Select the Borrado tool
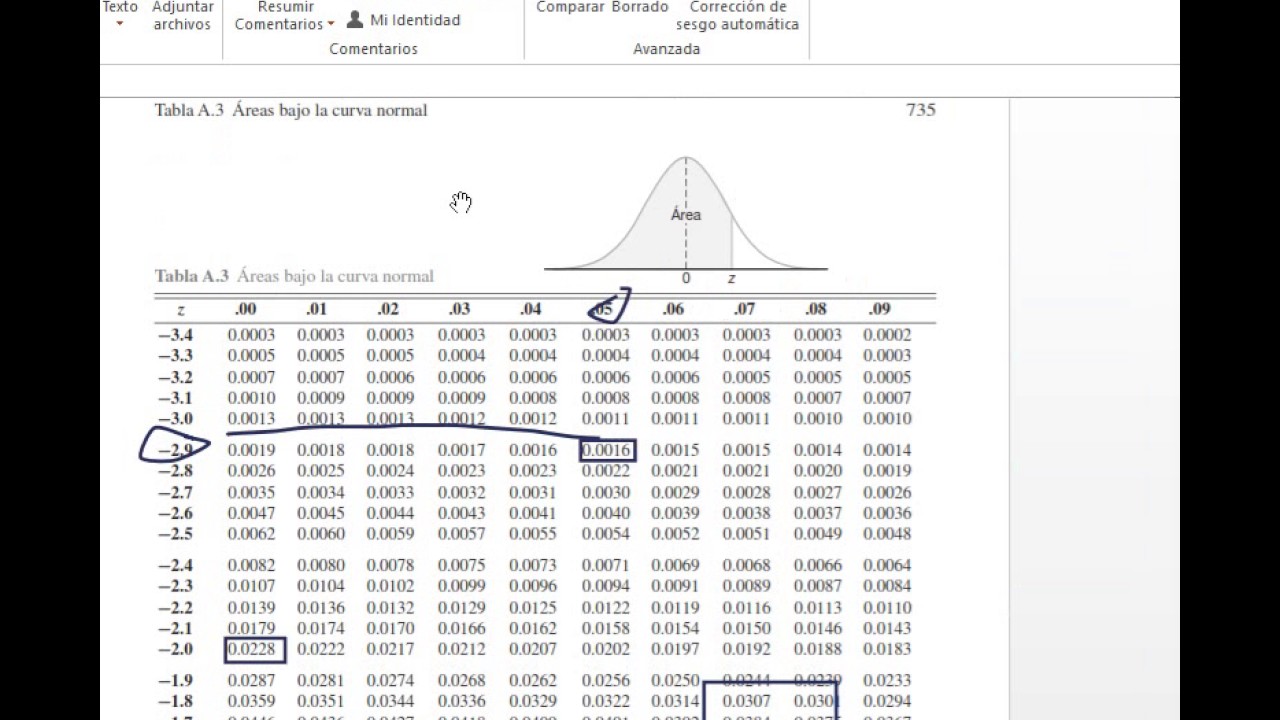1280x720 pixels. 640,7
